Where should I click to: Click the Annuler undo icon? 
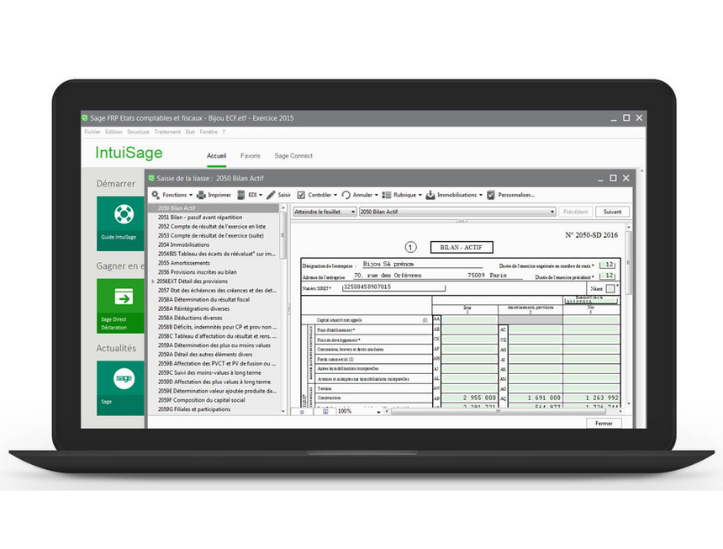[346, 195]
